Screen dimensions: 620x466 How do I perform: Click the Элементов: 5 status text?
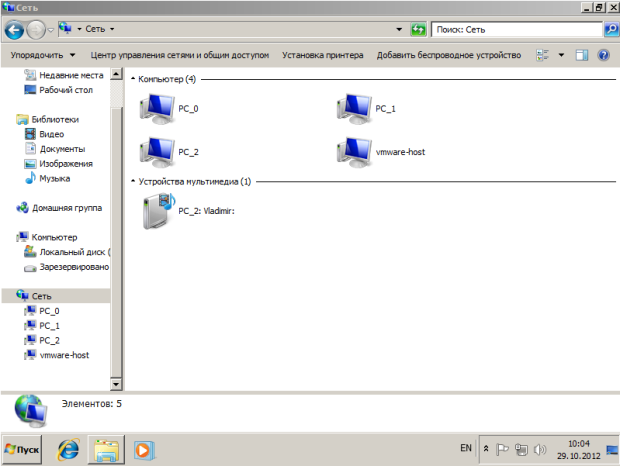(x=92, y=404)
